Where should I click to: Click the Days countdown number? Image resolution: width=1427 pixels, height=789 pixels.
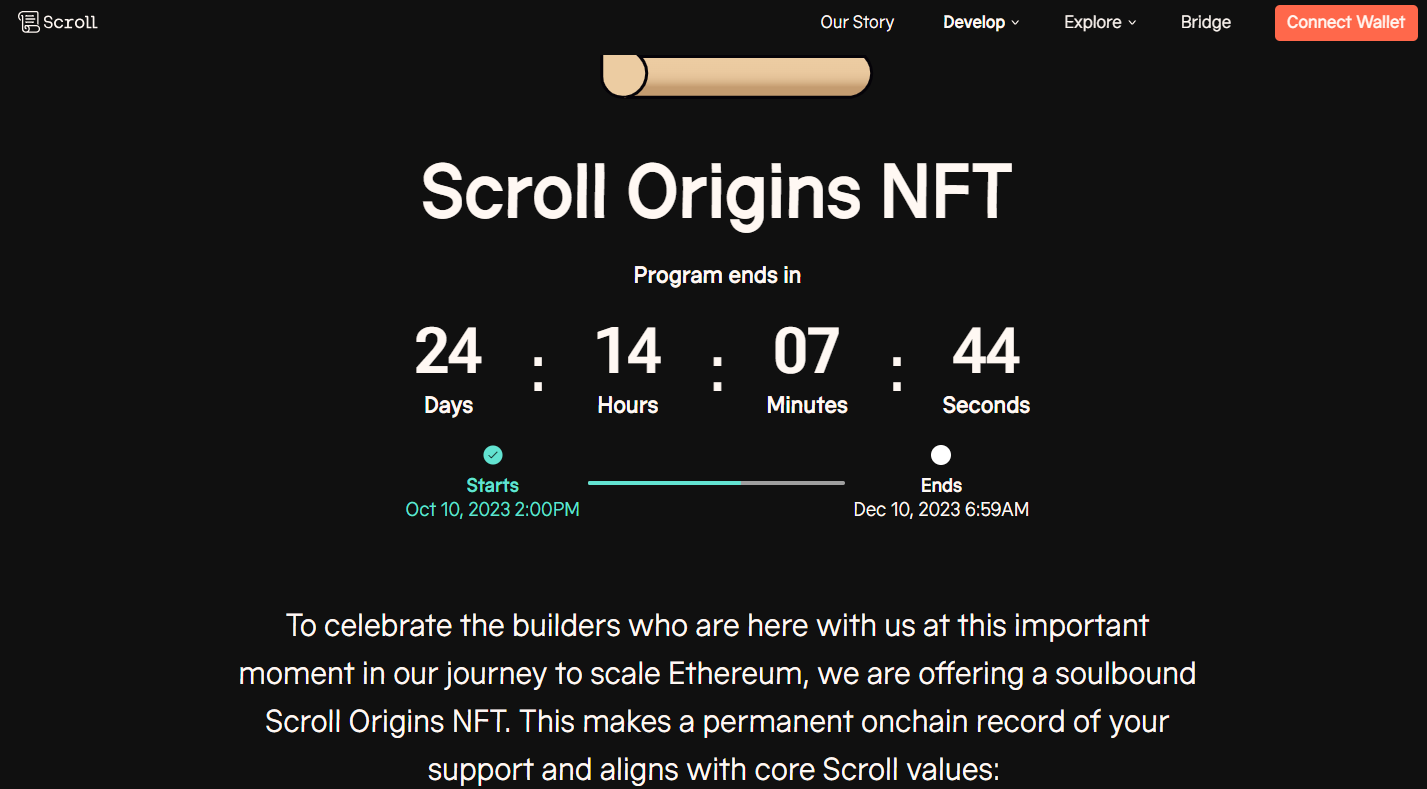pos(448,352)
